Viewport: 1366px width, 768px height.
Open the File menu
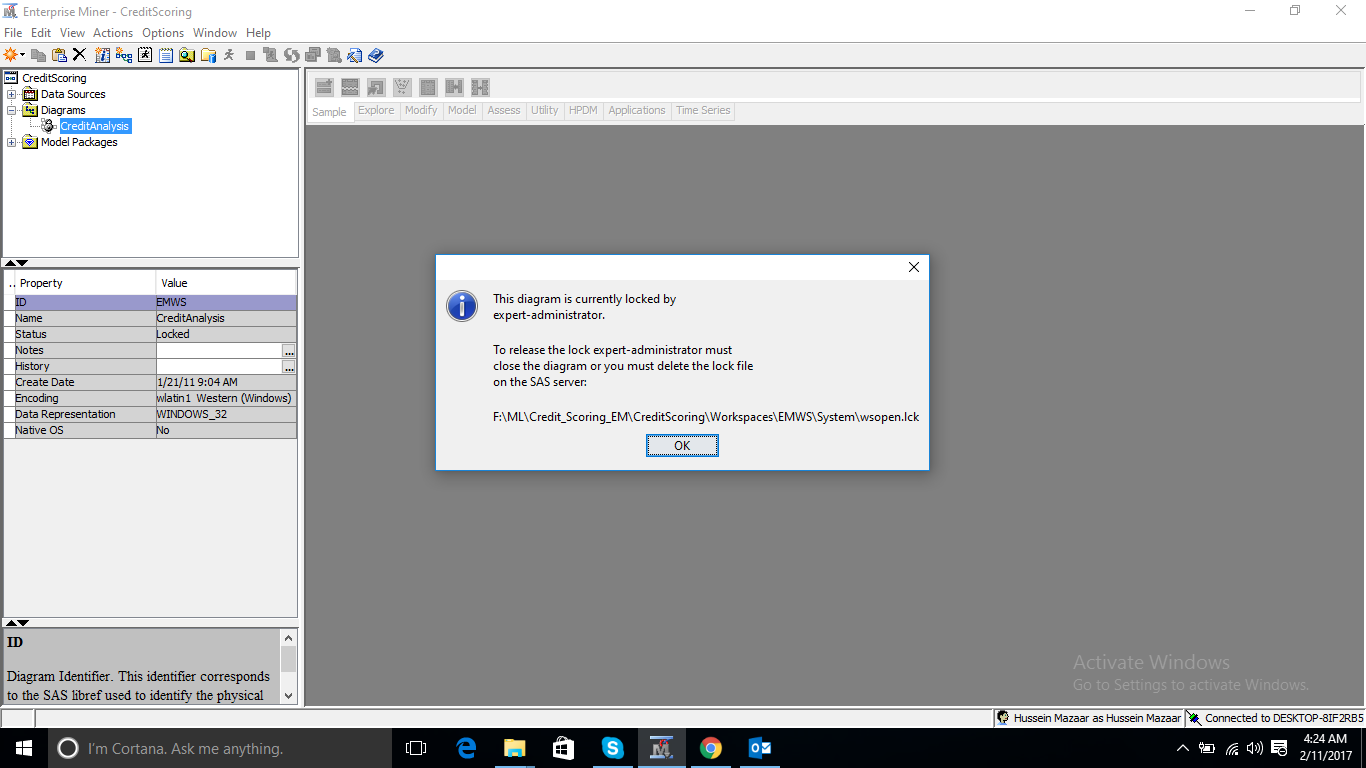tap(13, 33)
